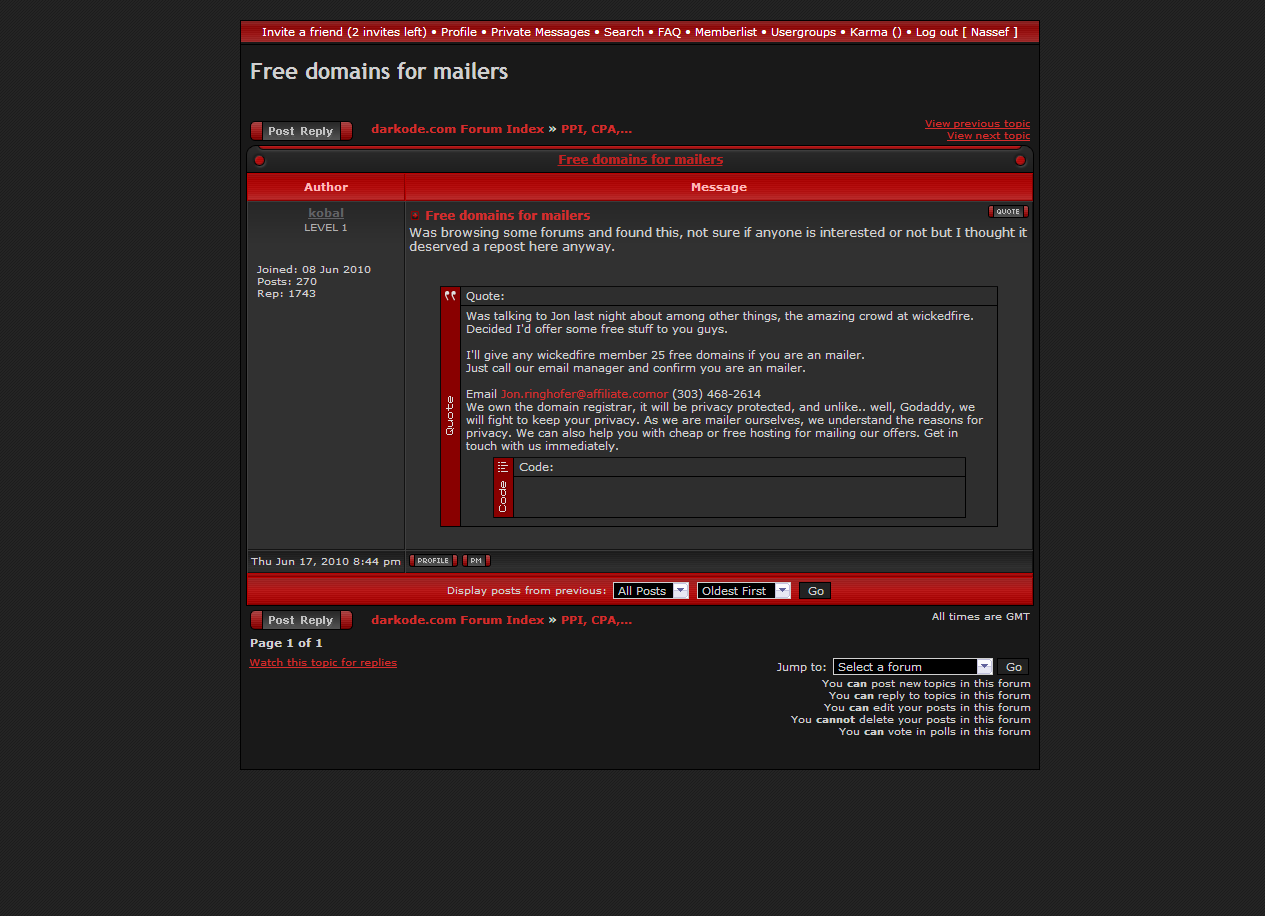The width and height of the screenshot is (1265, 916).
Task: Expand the Oldest First sort dropdown
Action: click(x=743, y=591)
